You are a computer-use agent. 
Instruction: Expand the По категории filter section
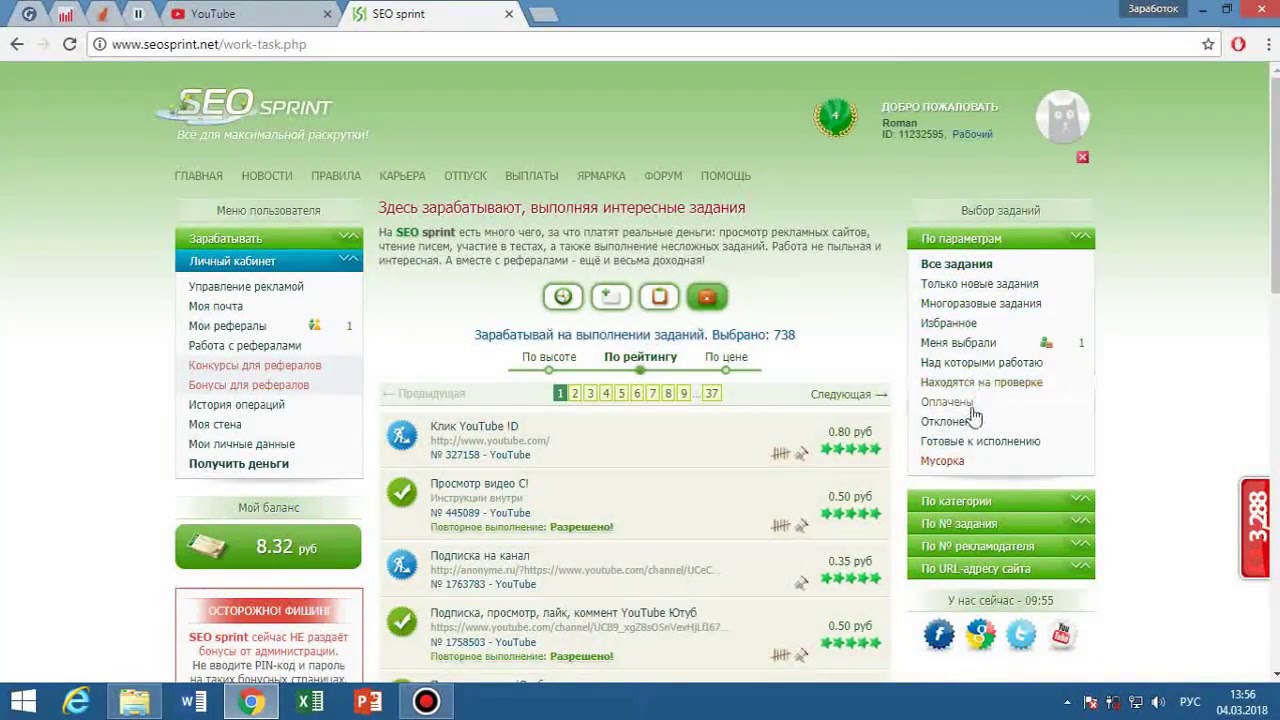[x=1001, y=501]
